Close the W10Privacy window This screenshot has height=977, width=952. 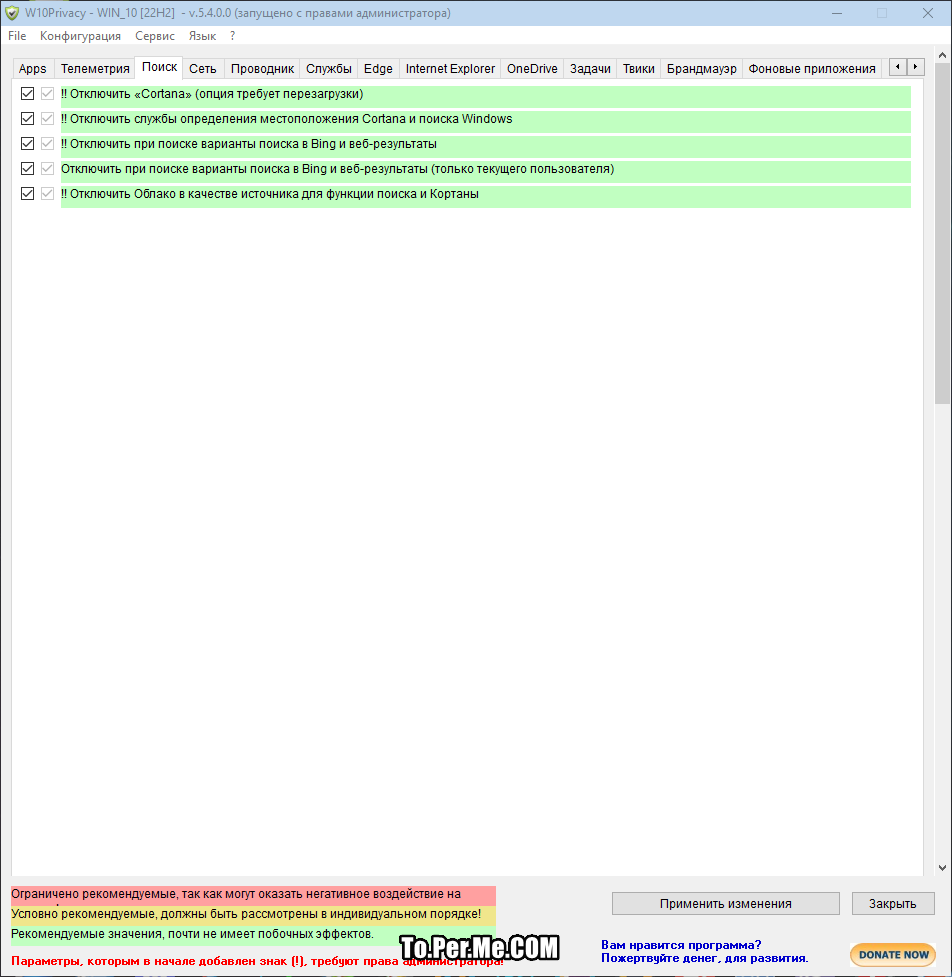(928, 13)
